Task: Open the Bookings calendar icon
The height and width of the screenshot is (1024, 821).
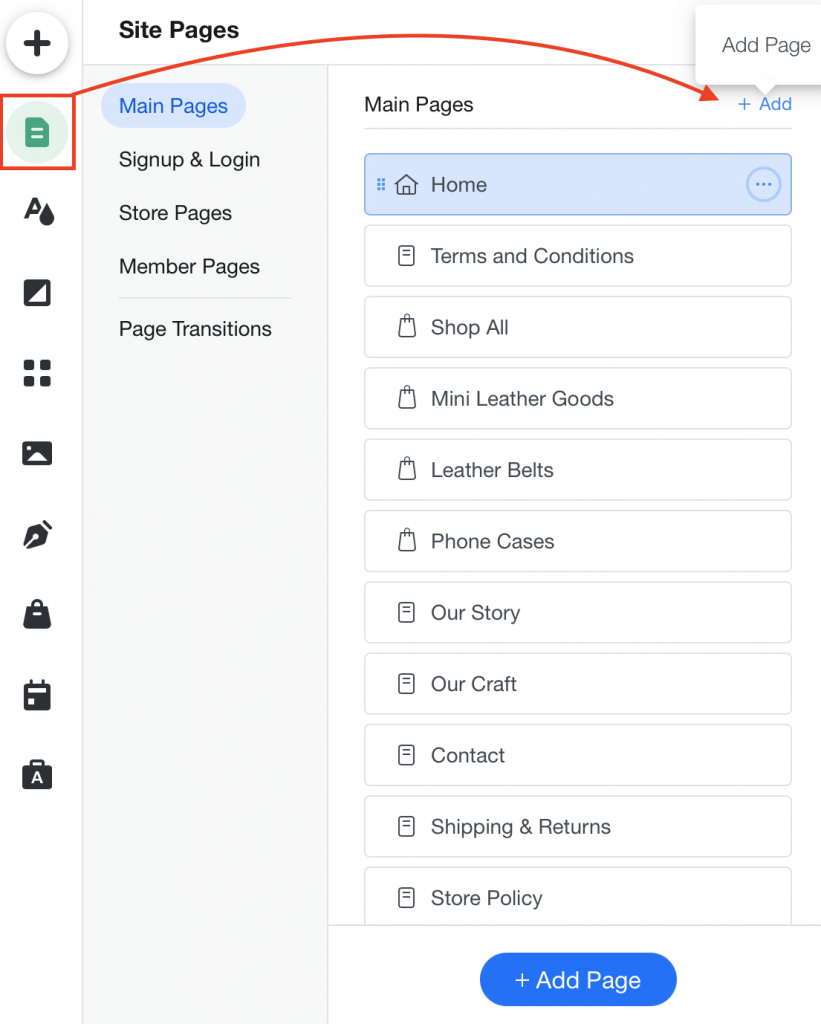Action: click(37, 693)
